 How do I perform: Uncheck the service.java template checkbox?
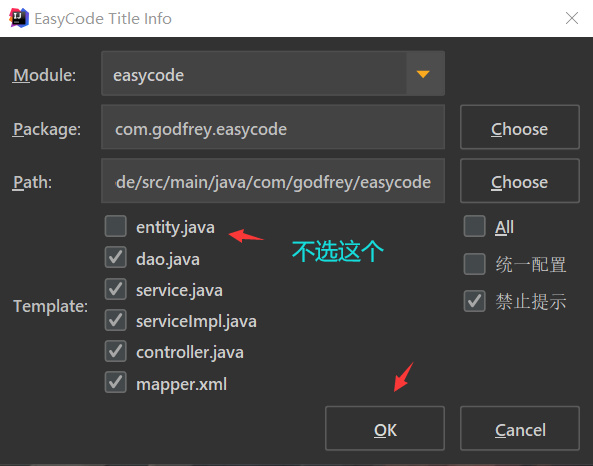(116, 289)
